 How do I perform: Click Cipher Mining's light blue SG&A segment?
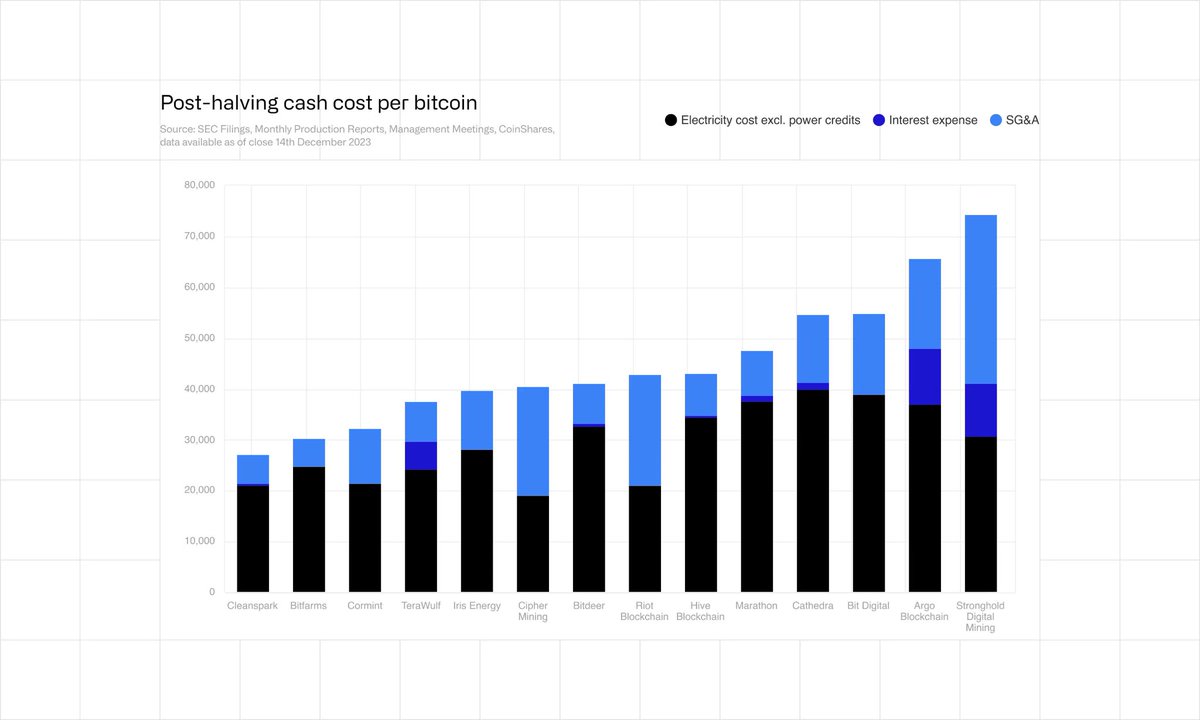(533, 441)
